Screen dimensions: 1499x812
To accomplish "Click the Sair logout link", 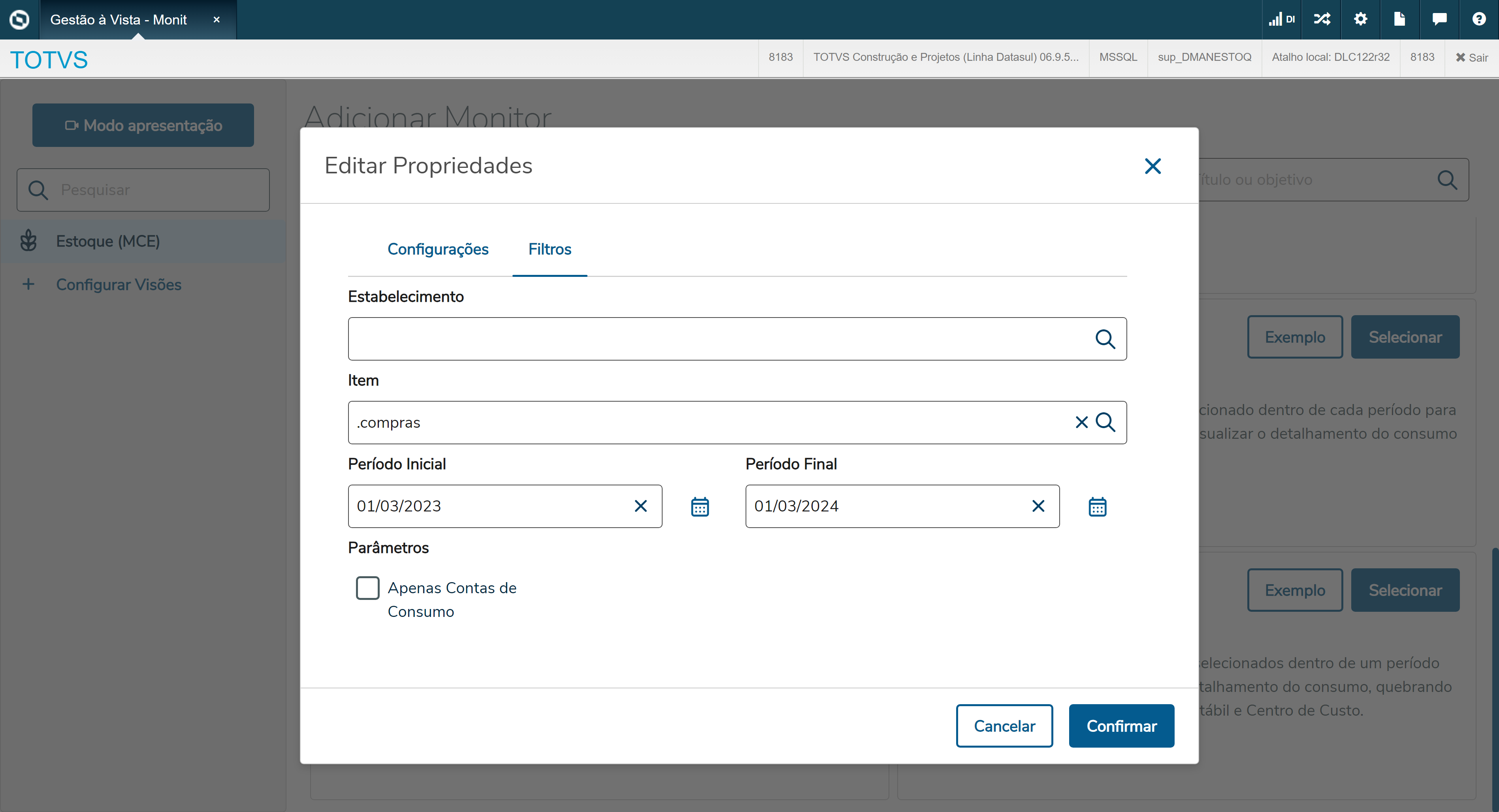I will point(1472,57).
